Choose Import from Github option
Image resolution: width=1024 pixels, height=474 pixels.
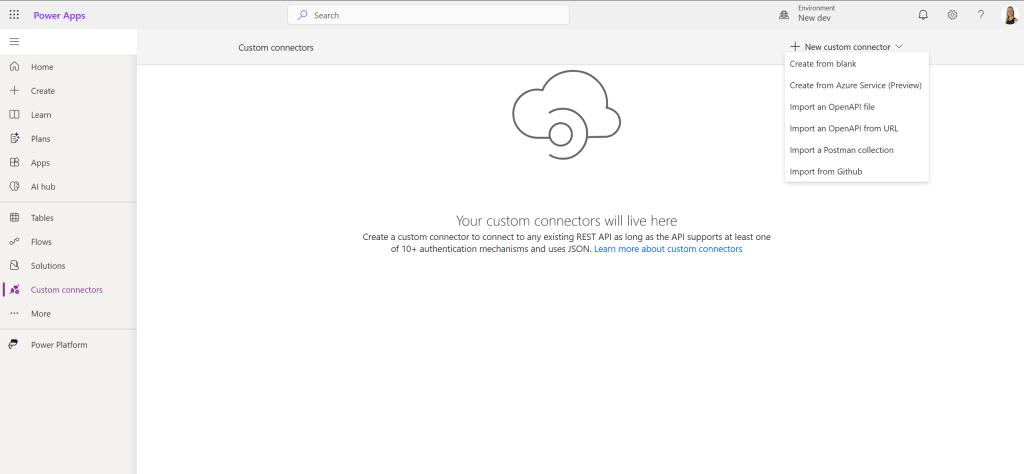[825, 172]
